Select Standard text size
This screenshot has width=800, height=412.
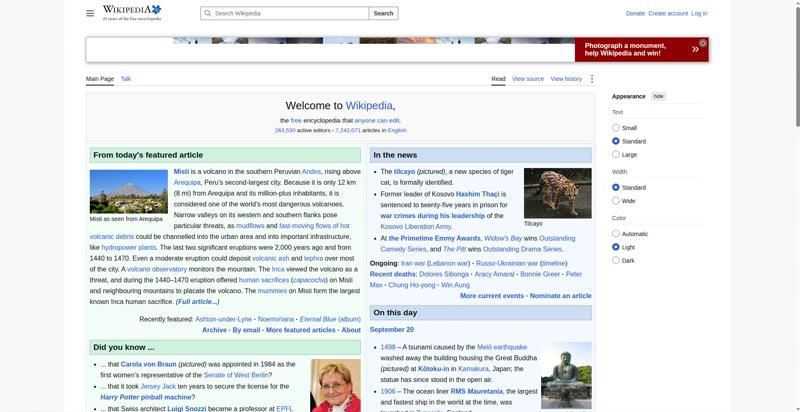tap(616, 141)
